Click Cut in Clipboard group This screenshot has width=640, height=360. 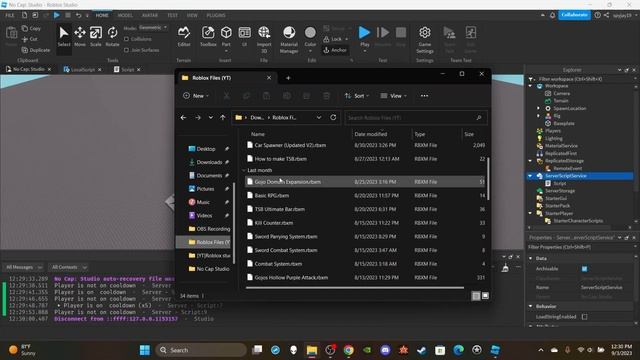tap(30, 39)
